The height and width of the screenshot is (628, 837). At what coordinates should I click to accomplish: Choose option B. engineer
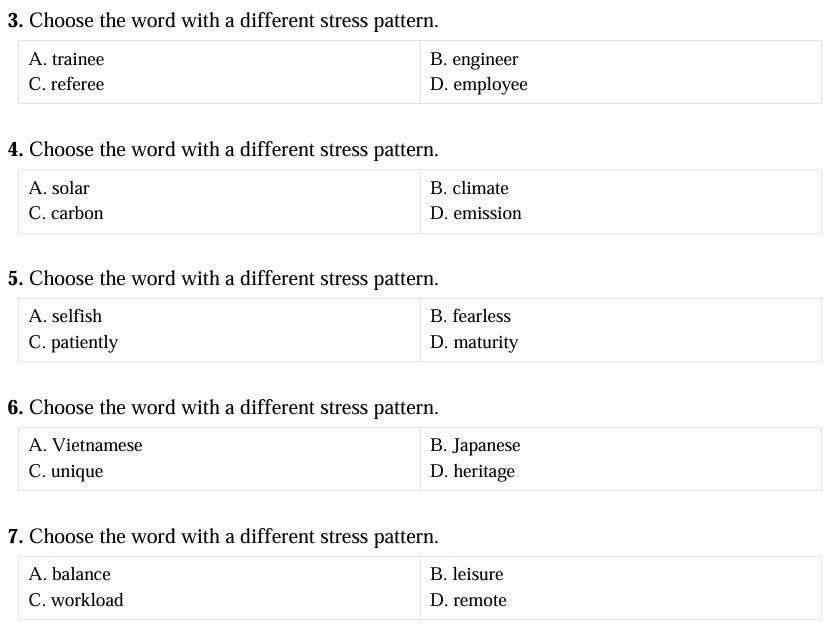click(474, 60)
